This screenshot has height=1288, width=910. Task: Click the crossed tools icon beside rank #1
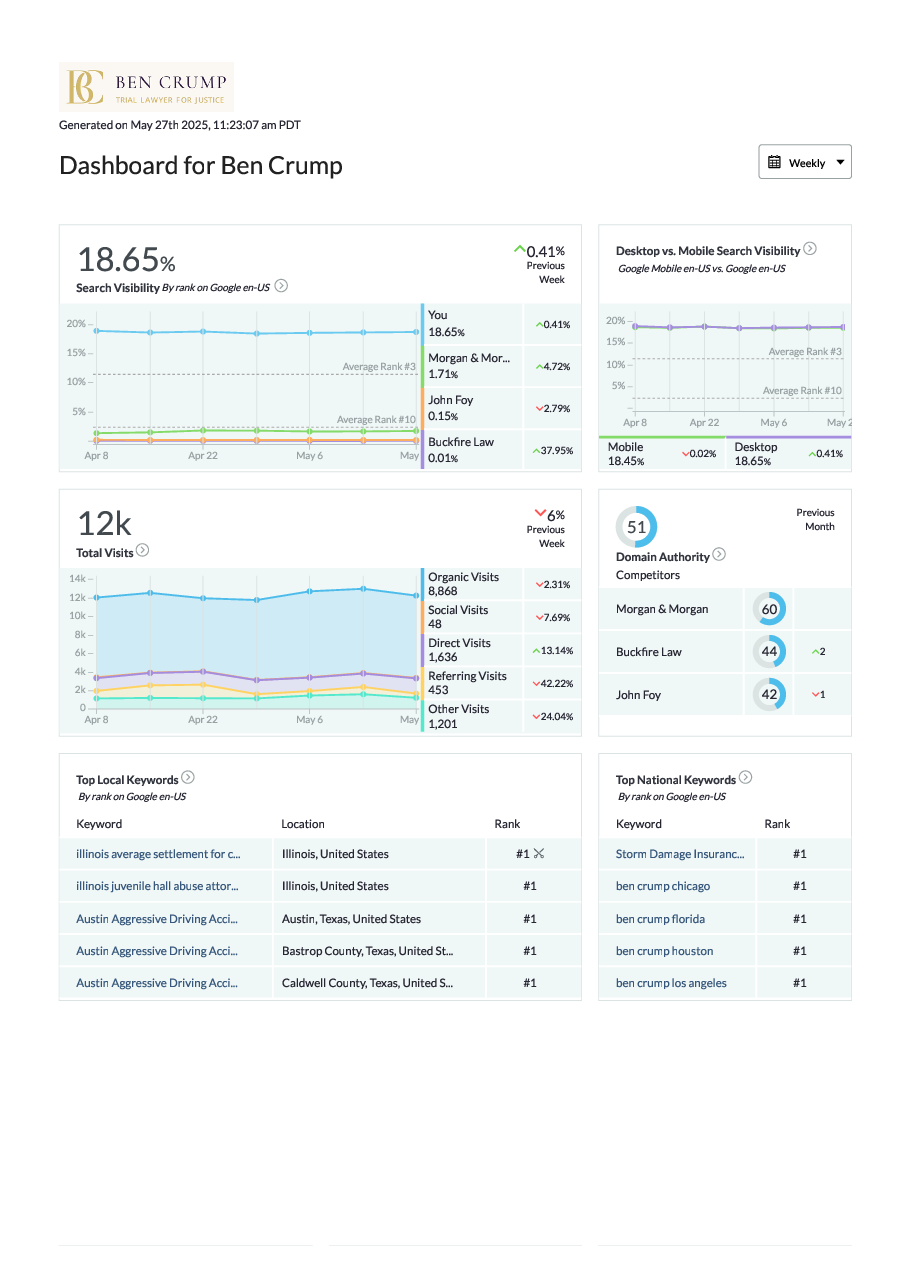pos(539,854)
